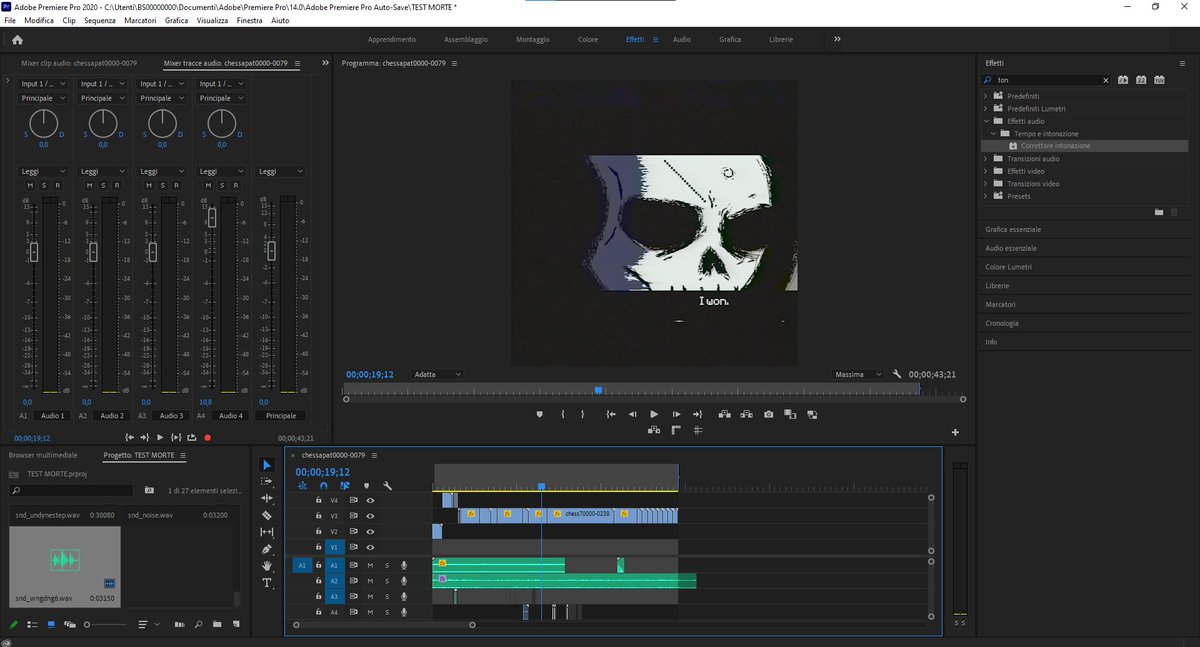
Task: Toggle lock on track V4
Action: [x=318, y=499]
